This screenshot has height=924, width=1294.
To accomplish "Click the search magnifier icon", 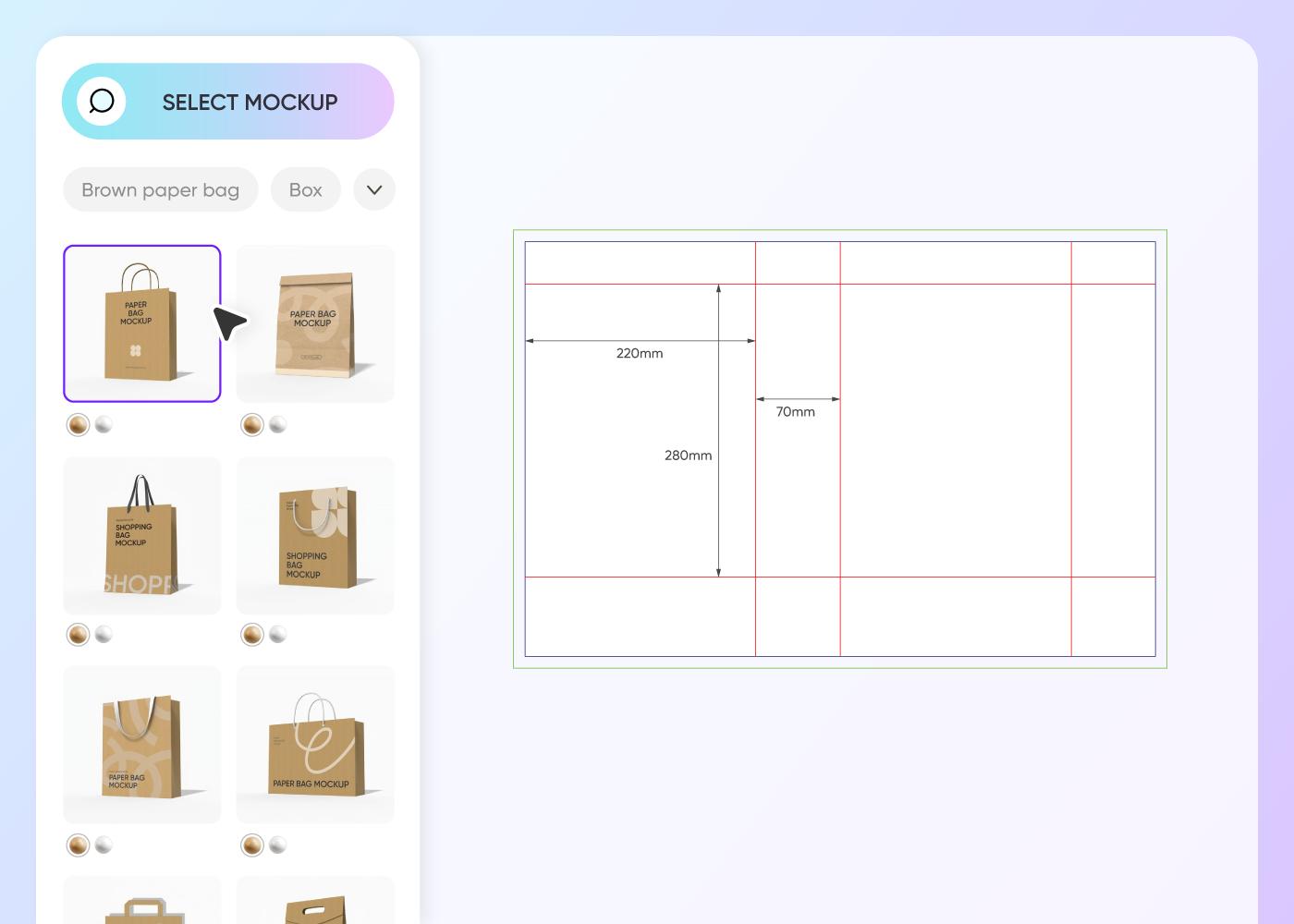I will click(x=101, y=102).
